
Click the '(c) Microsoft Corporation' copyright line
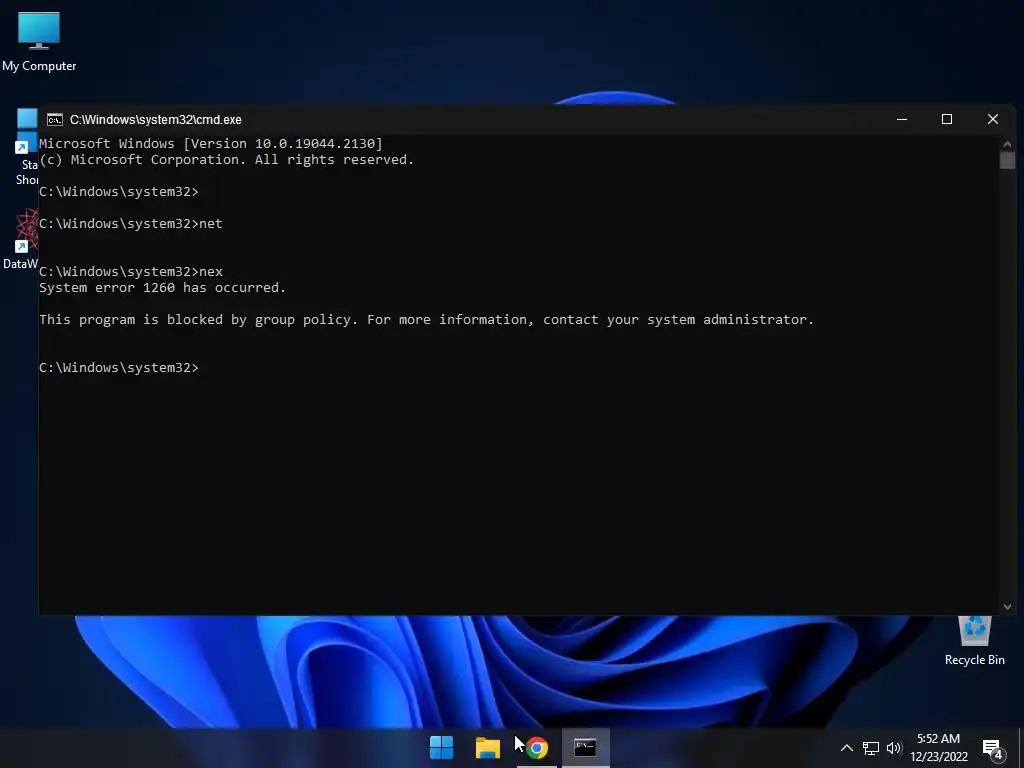pyautogui.click(x=227, y=159)
